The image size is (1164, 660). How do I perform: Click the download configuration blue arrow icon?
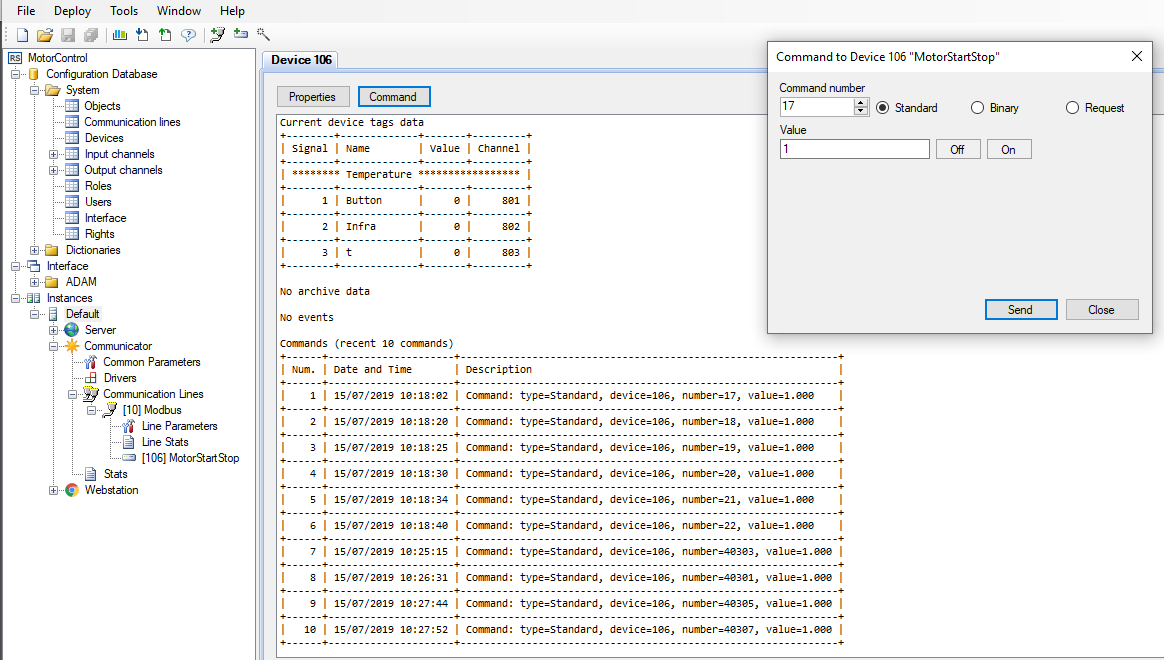[x=143, y=35]
